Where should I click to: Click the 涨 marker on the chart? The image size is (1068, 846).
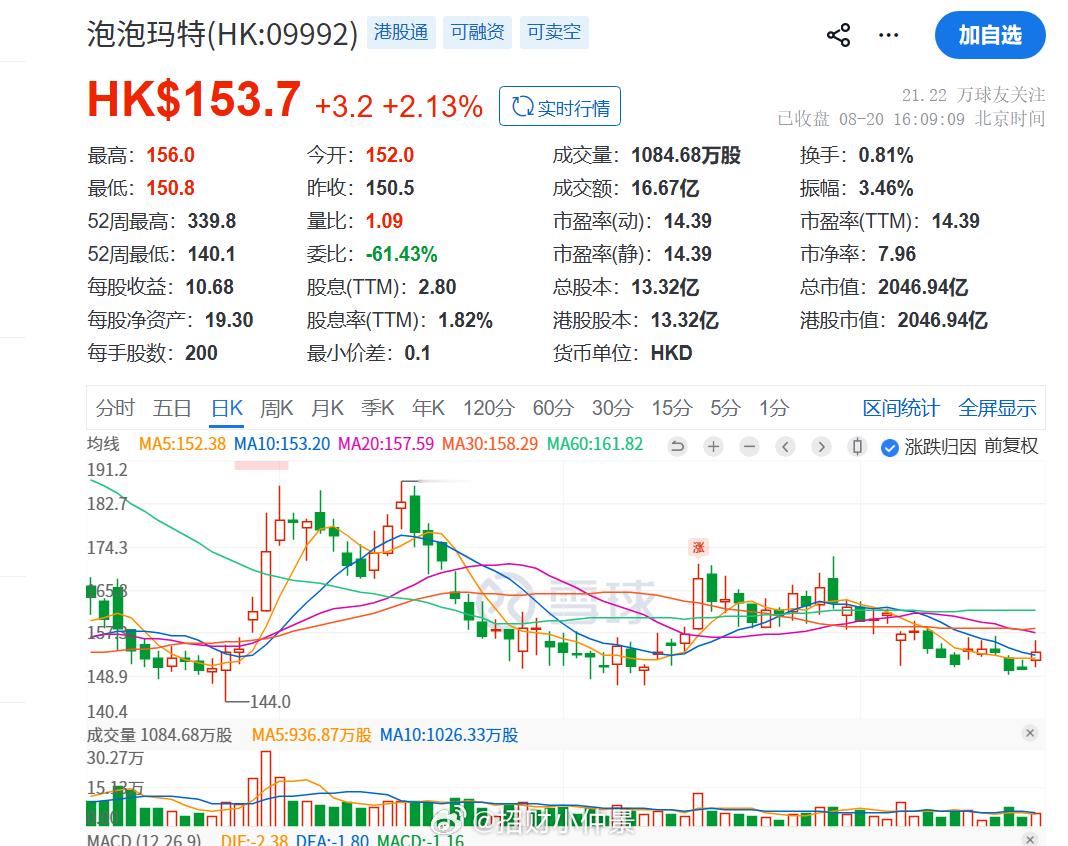point(698,547)
